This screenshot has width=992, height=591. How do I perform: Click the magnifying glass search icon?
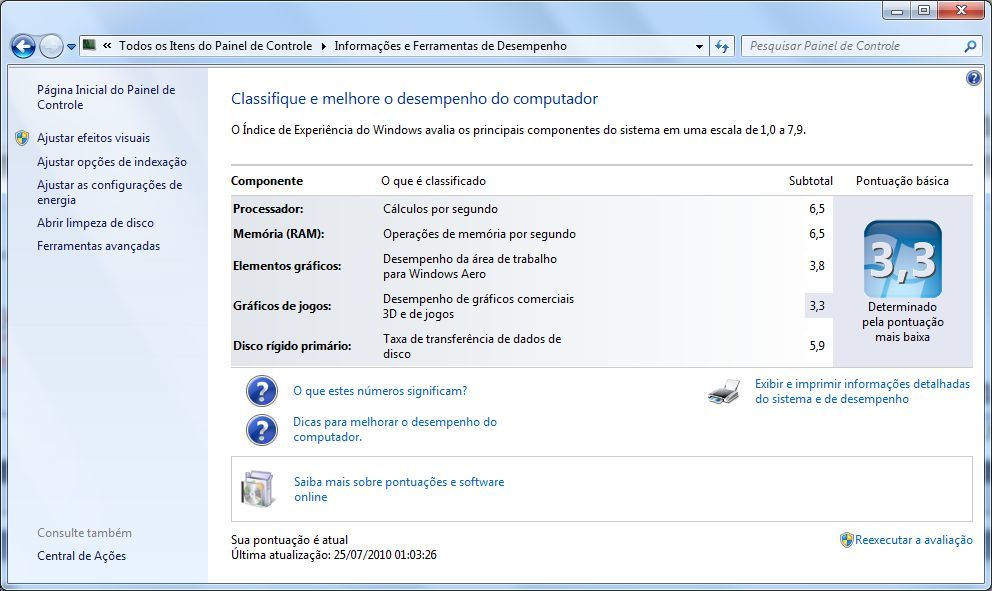click(x=970, y=46)
